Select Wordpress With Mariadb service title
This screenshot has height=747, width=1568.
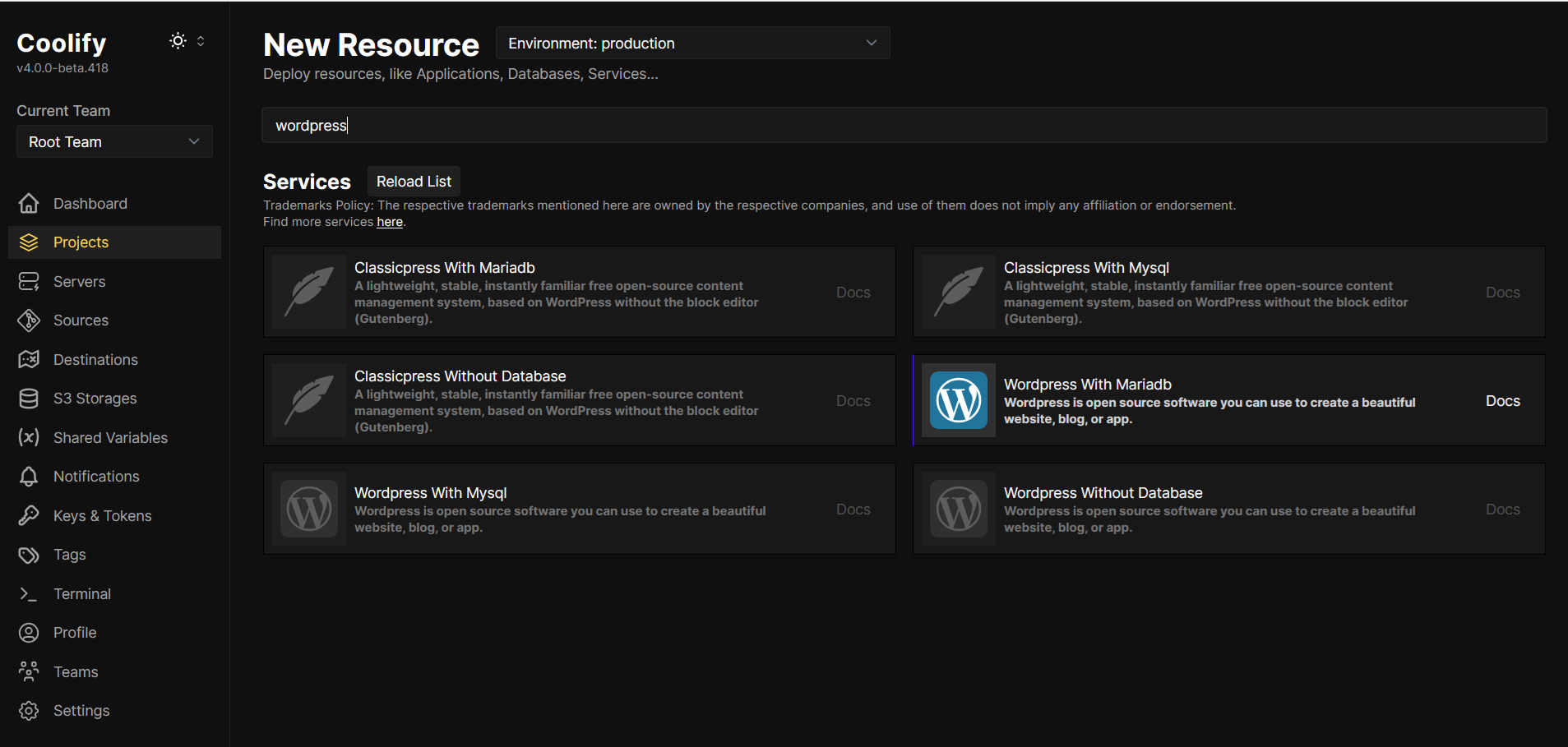tap(1087, 385)
